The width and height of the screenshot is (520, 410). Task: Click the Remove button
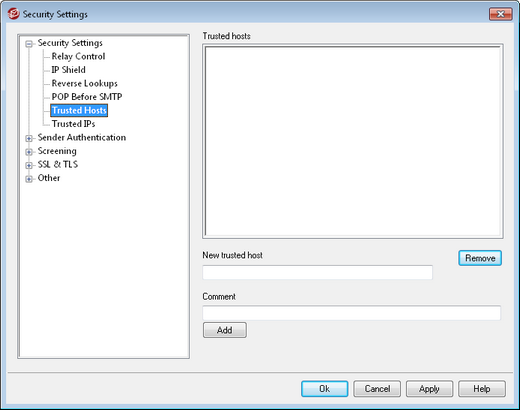(x=480, y=258)
